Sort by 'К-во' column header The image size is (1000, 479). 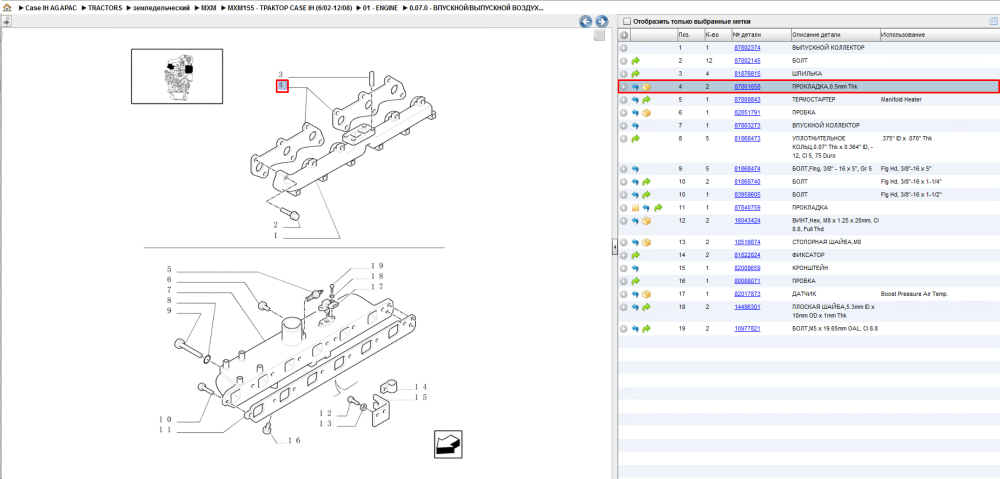pos(717,34)
